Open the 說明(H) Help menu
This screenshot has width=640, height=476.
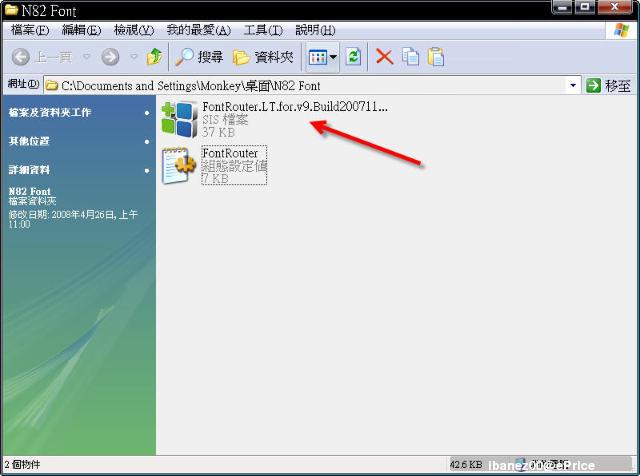(315, 30)
